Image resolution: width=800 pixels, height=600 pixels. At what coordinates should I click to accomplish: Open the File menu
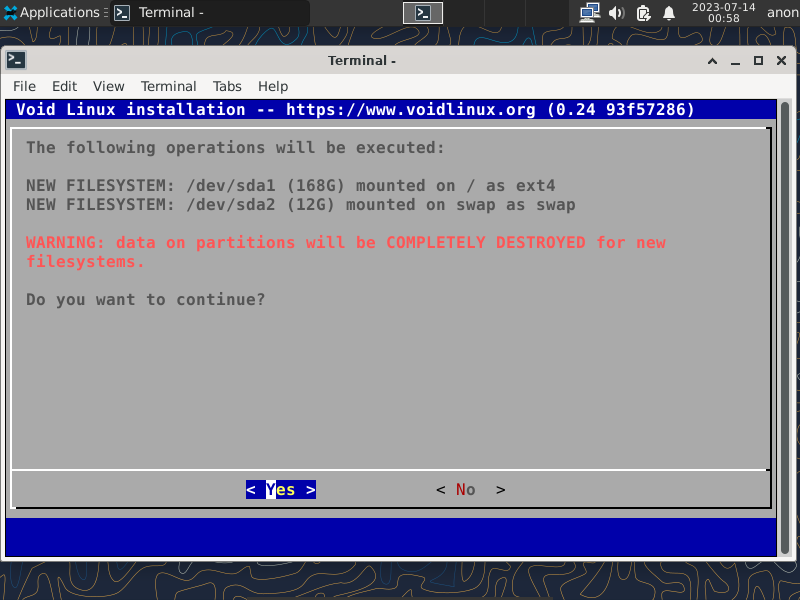(x=24, y=86)
